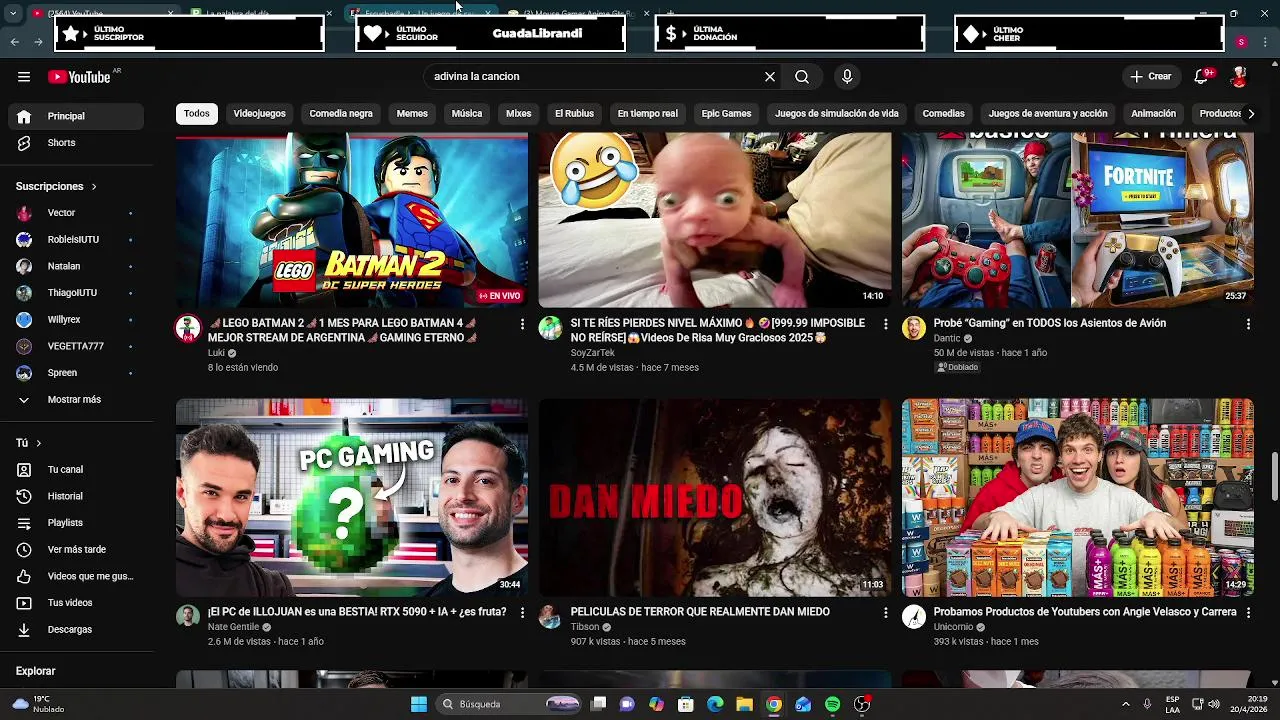The width and height of the screenshot is (1280, 720).
Task: Open Tus videos in the sidebar
Action: [76, 603]
